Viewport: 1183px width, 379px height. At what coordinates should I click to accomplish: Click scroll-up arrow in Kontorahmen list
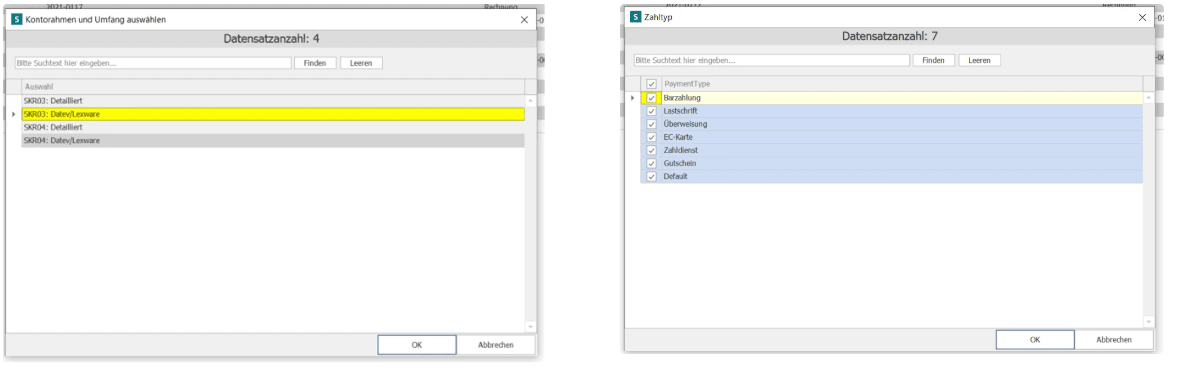(x=530, y=100)
